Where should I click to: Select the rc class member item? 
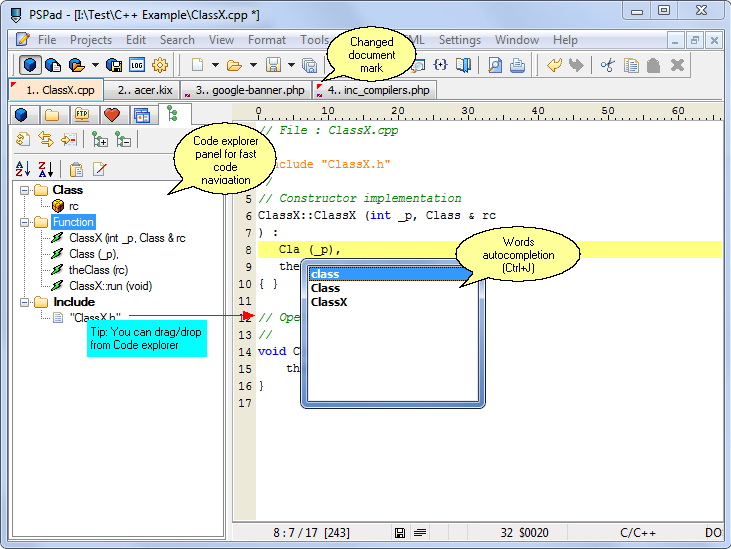[x=73, y=206]
